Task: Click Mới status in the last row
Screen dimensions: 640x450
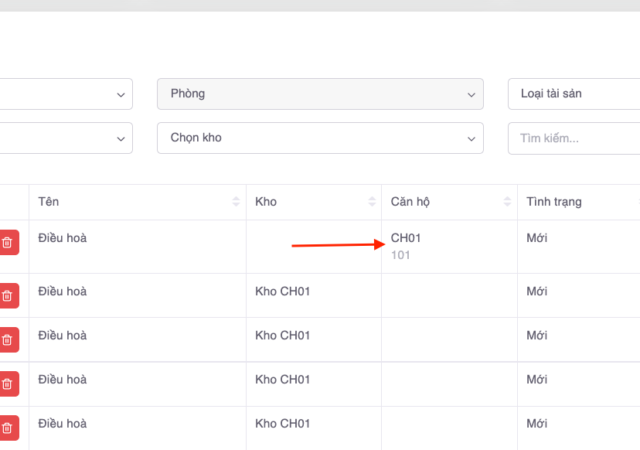Action: coord(537,424)
